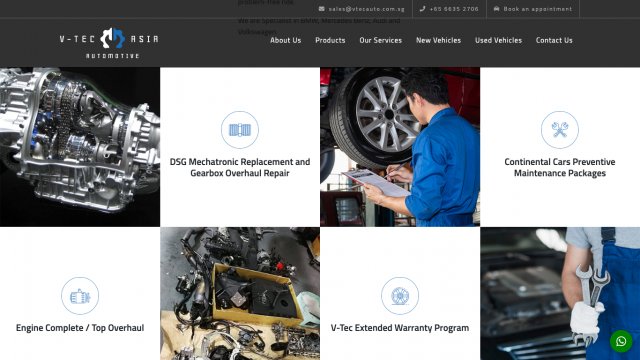Image resolution: width=640 pixels, height=360 pixels.
Task: Click Book an appointment link
Action: pos(538,9)
